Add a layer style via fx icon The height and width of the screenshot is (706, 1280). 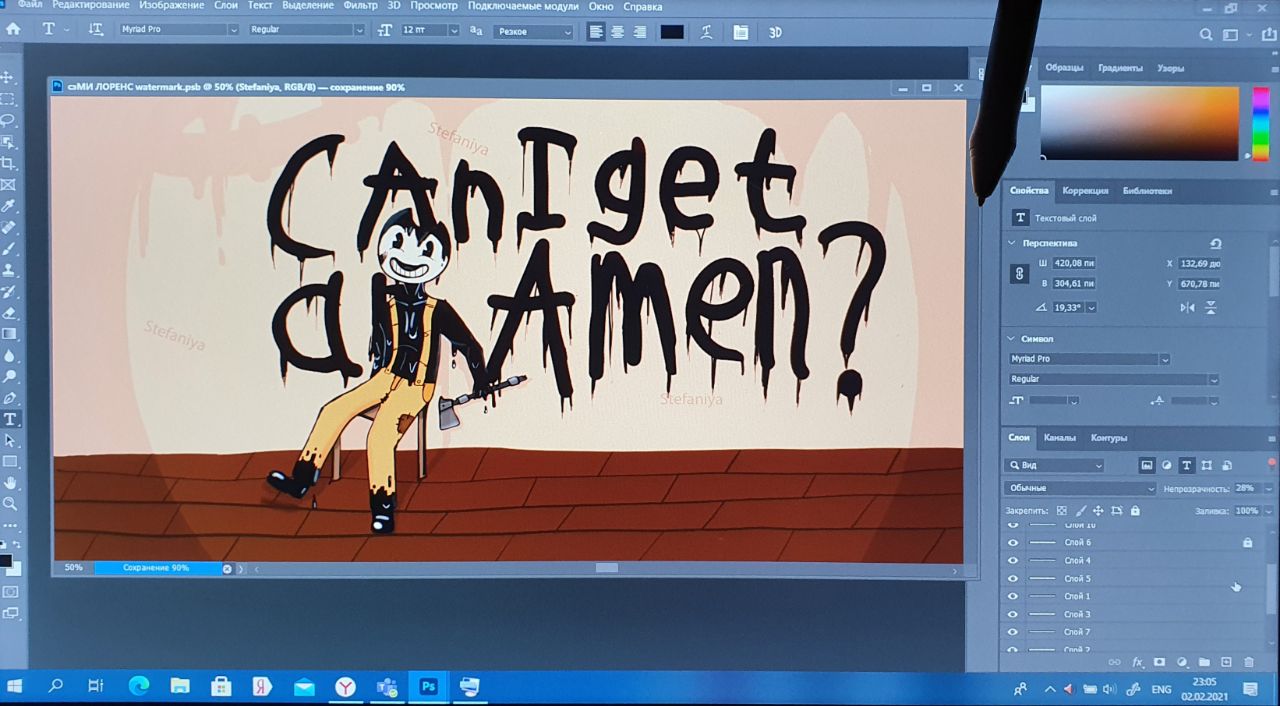click(x=1137, y=662)
